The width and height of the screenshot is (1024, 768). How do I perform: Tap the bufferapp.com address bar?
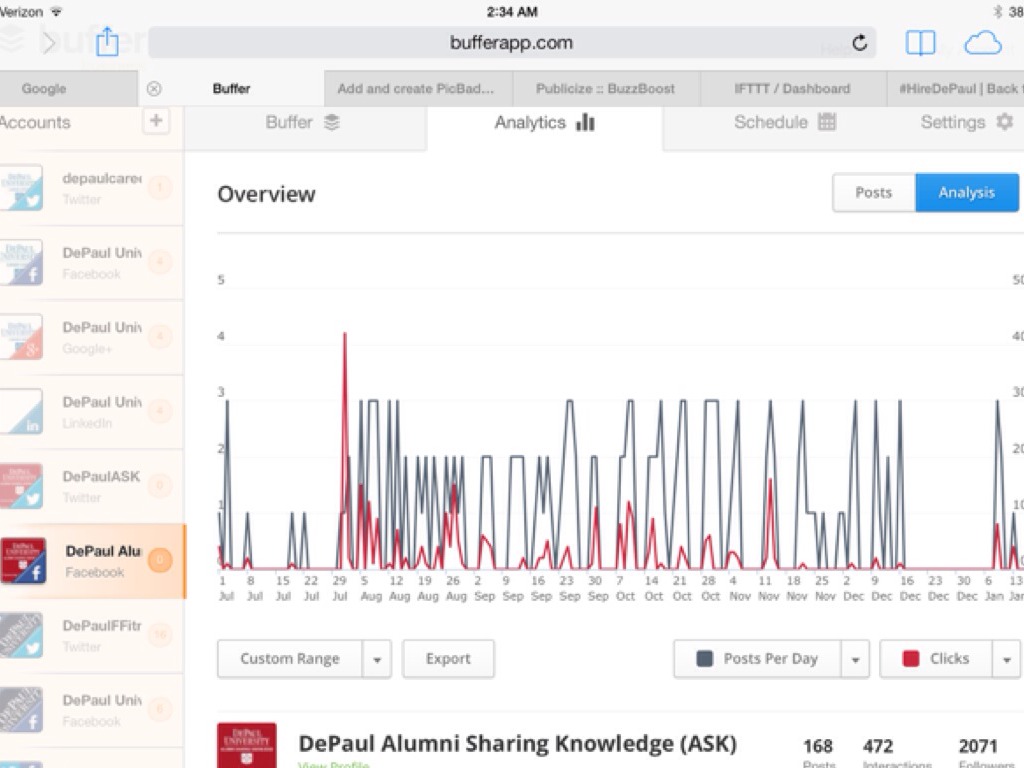point(512,43)
